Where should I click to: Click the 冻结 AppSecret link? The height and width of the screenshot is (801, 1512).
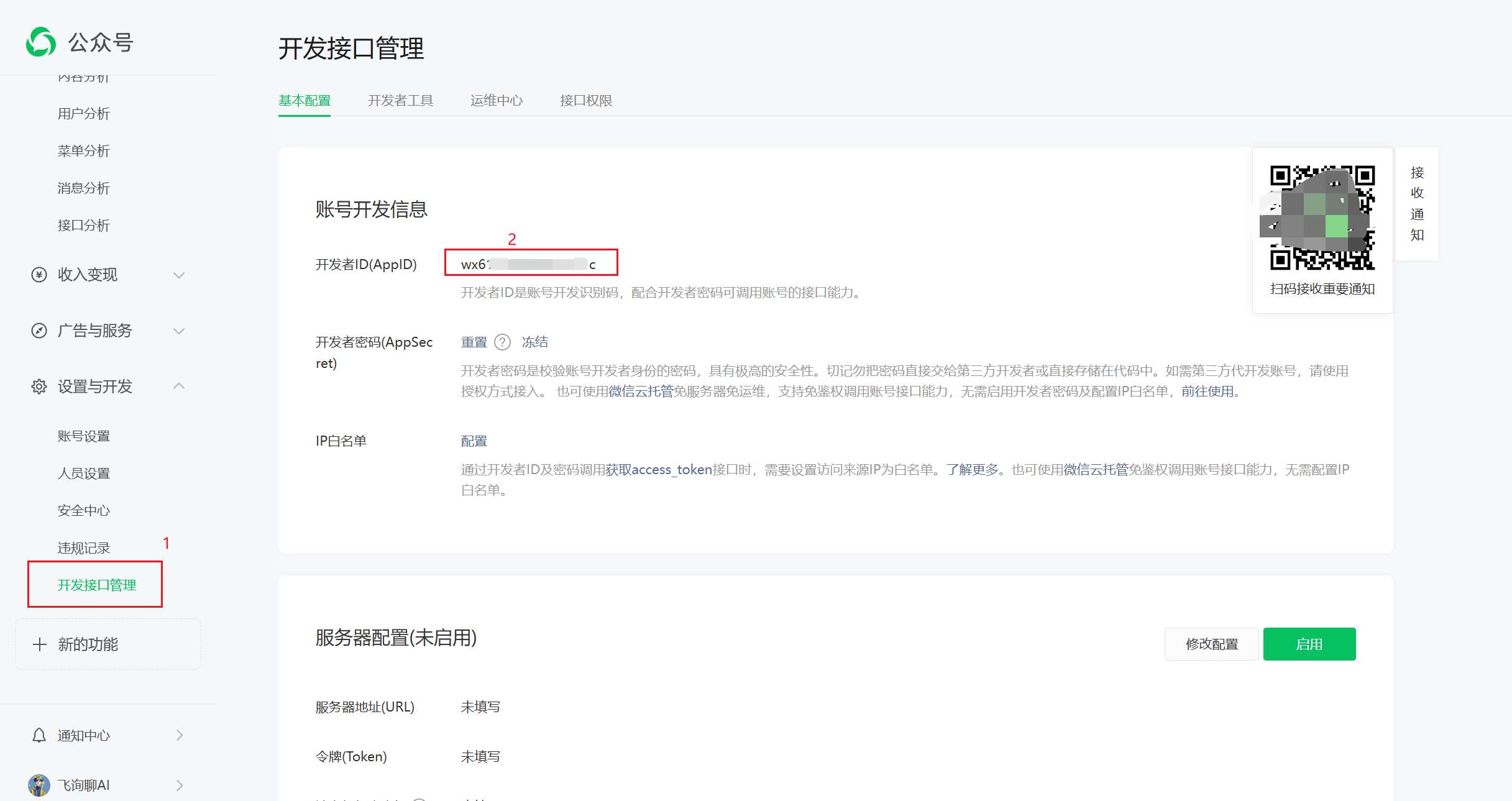(535, 342)
